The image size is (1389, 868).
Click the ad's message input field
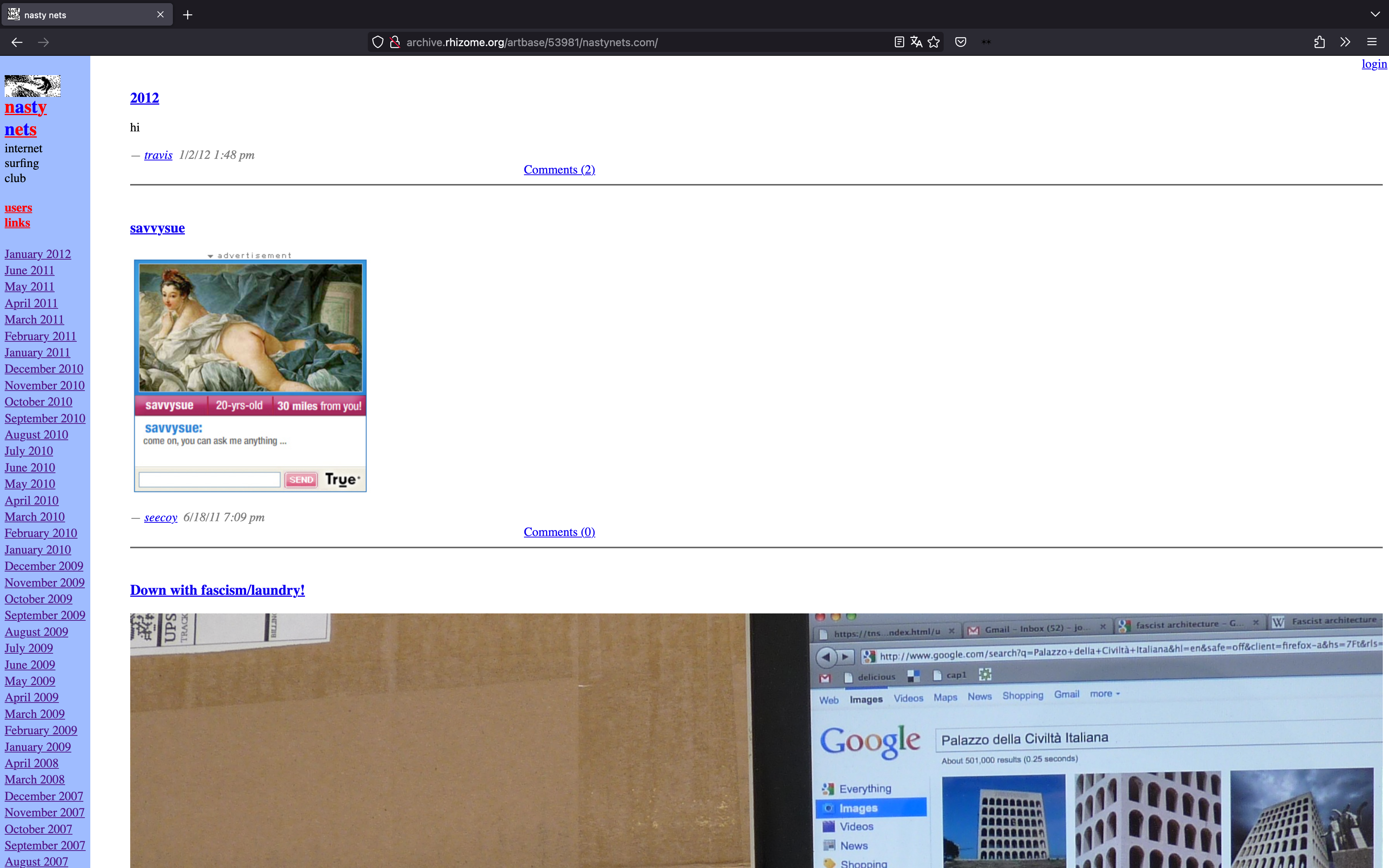coord(210,479)
